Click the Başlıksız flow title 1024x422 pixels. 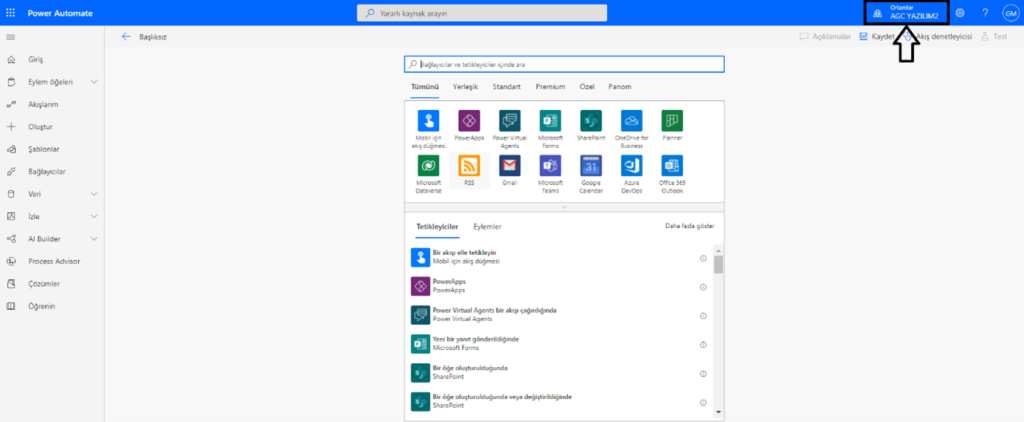coord(153,37)
